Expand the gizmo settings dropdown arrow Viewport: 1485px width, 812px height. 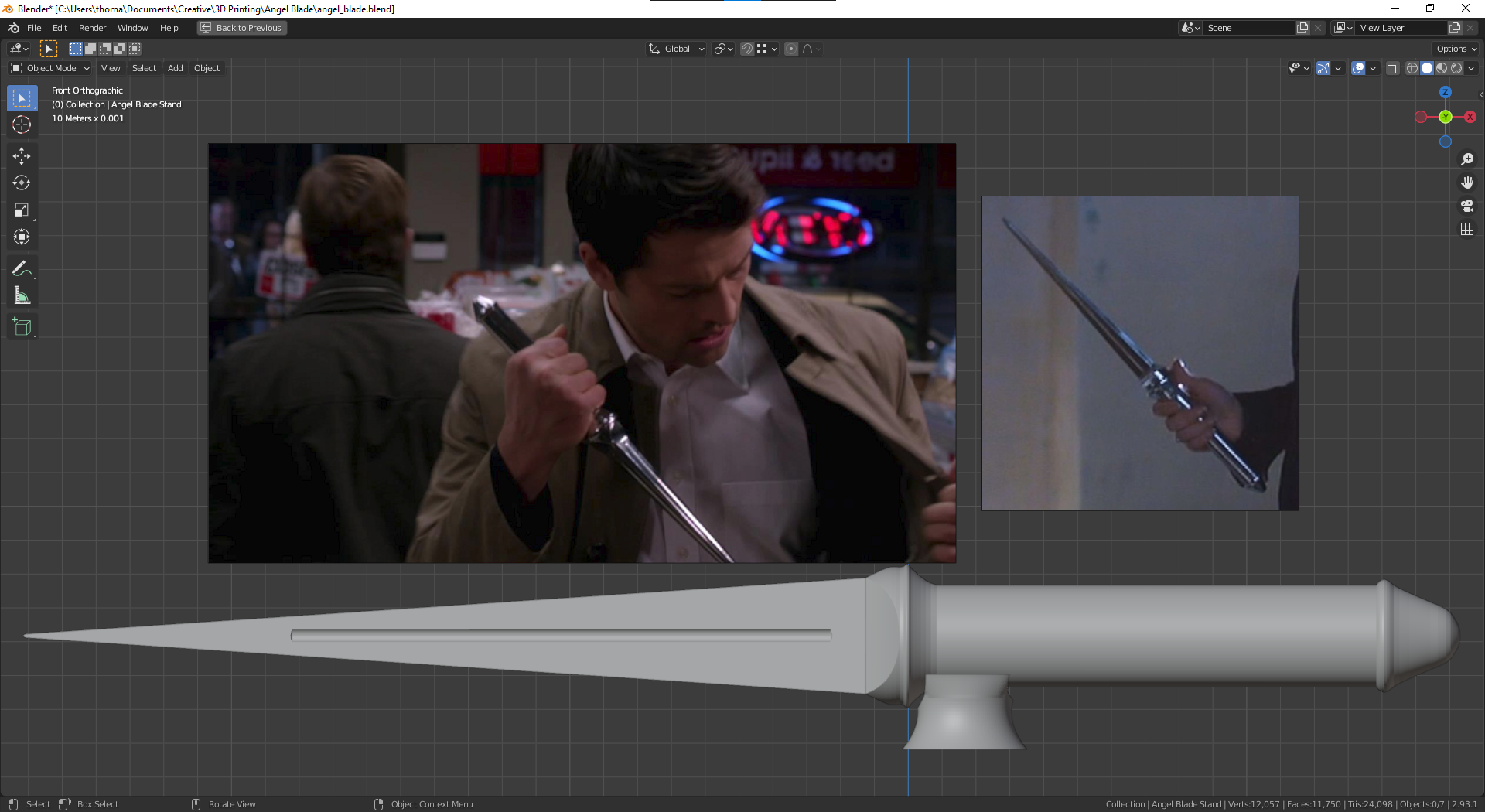1338,68
